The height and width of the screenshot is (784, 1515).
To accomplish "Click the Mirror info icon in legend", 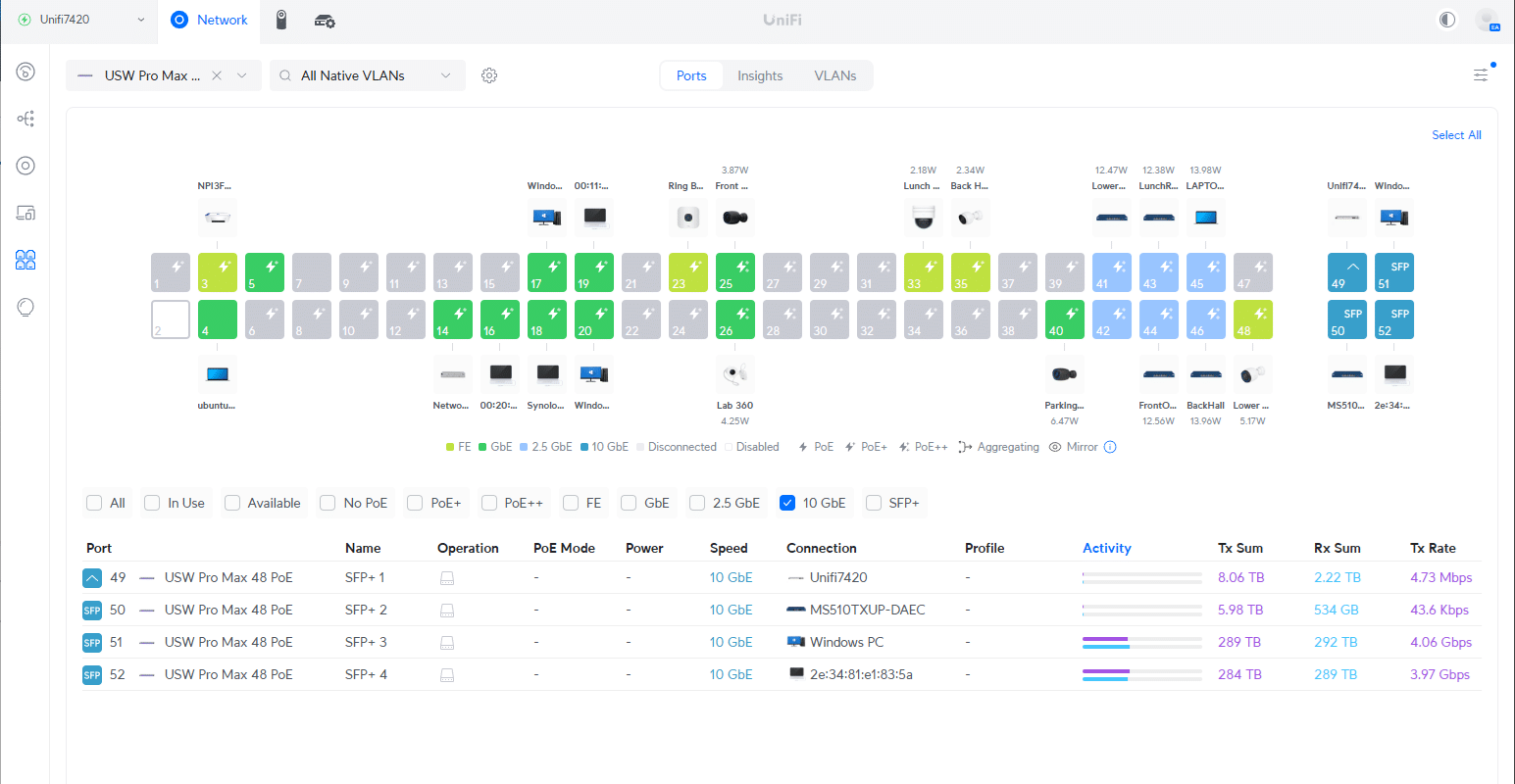I will pyautogui.click(x=1110, y=447).
